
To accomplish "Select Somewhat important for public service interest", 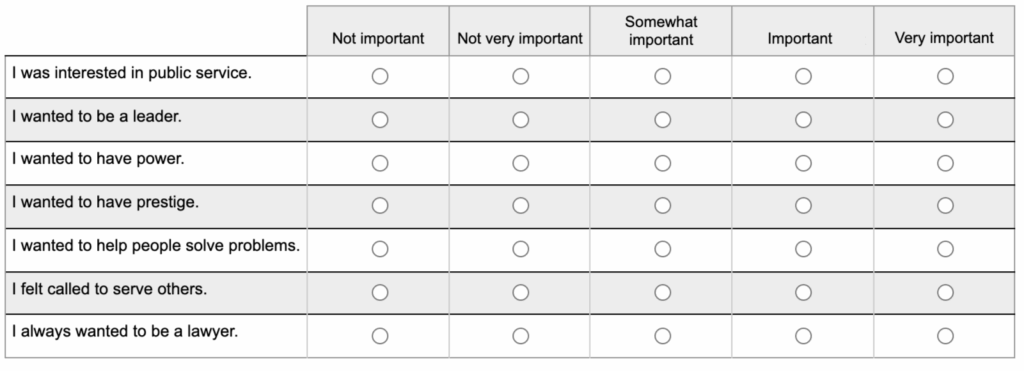I will click(x=662, y=76).
